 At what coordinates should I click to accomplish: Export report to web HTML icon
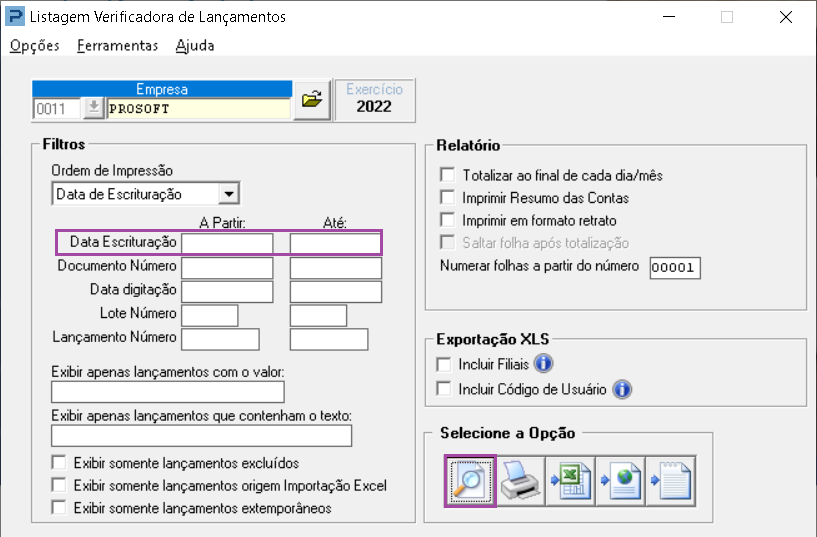pos(621,481)
